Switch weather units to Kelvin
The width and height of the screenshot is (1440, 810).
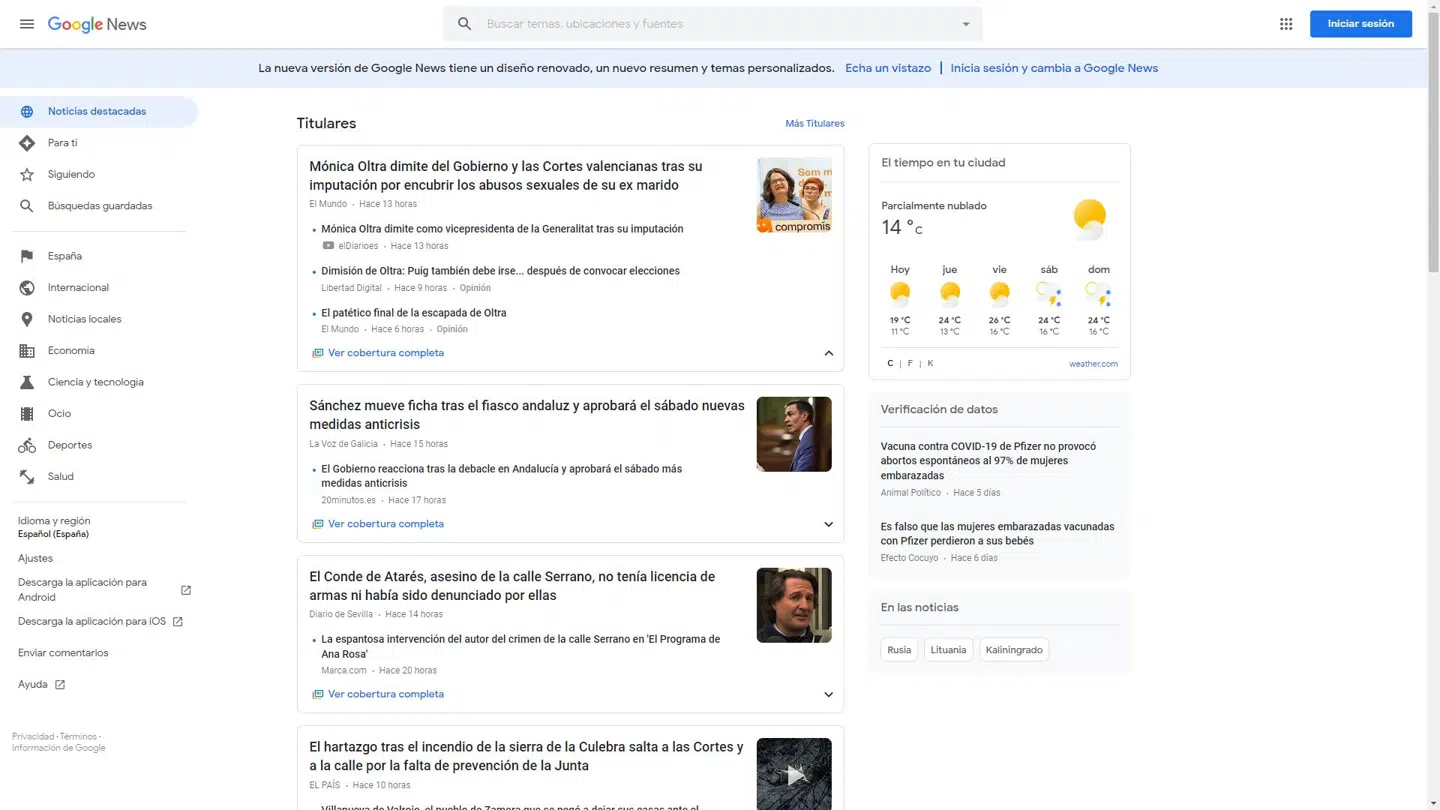pos(930,363)
